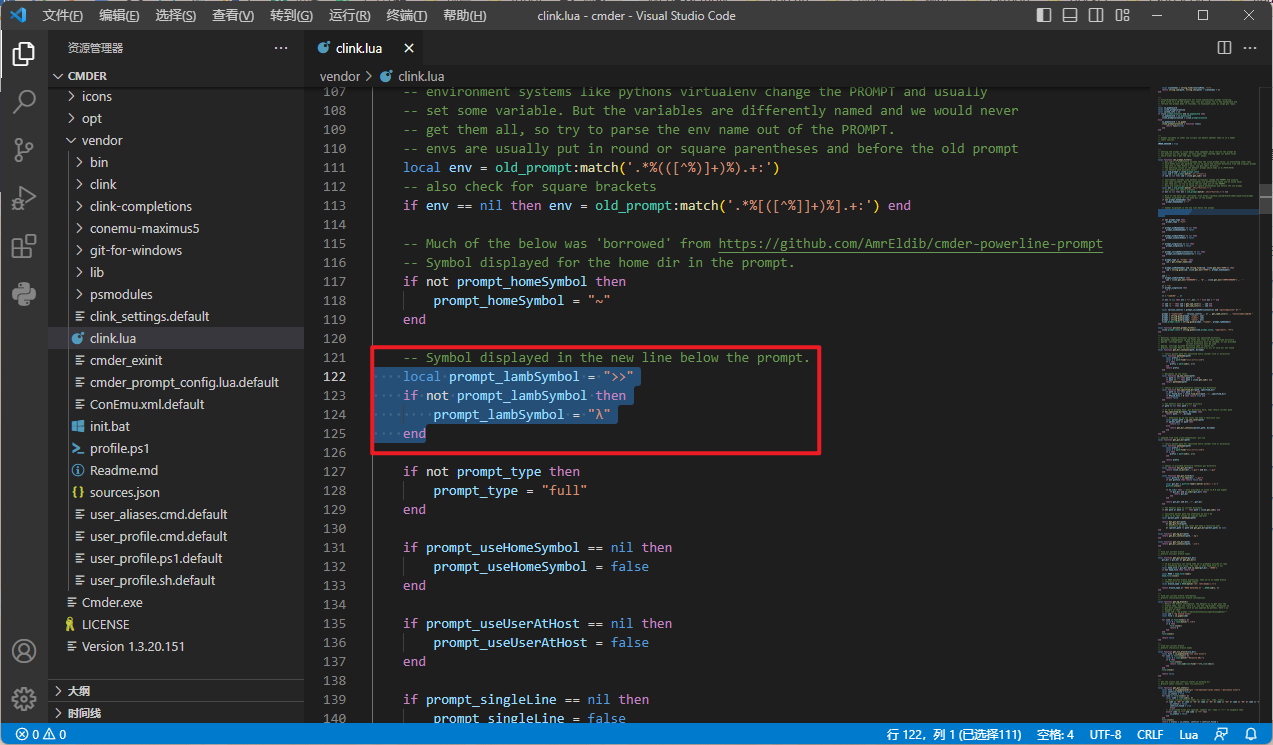Open the github.com cmder-powerline-prompt link
Viewport: 1273px width, 745px height.
(910, 243)
